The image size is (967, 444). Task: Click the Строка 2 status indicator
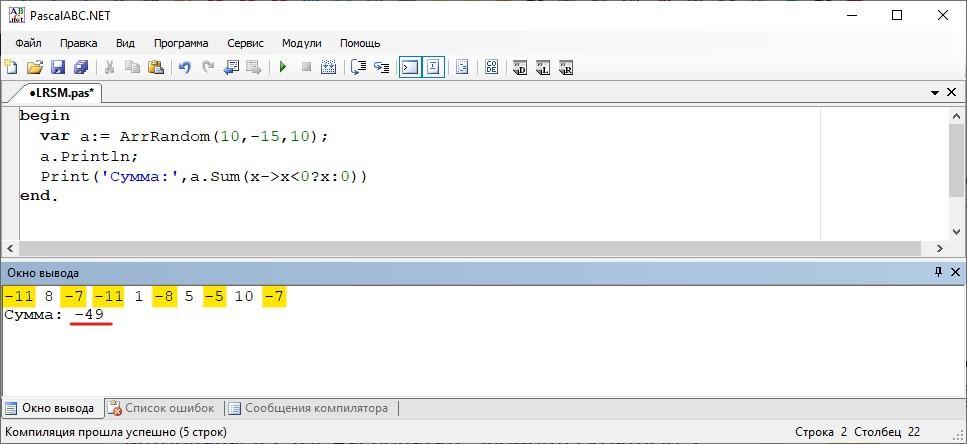click(821, 432)
